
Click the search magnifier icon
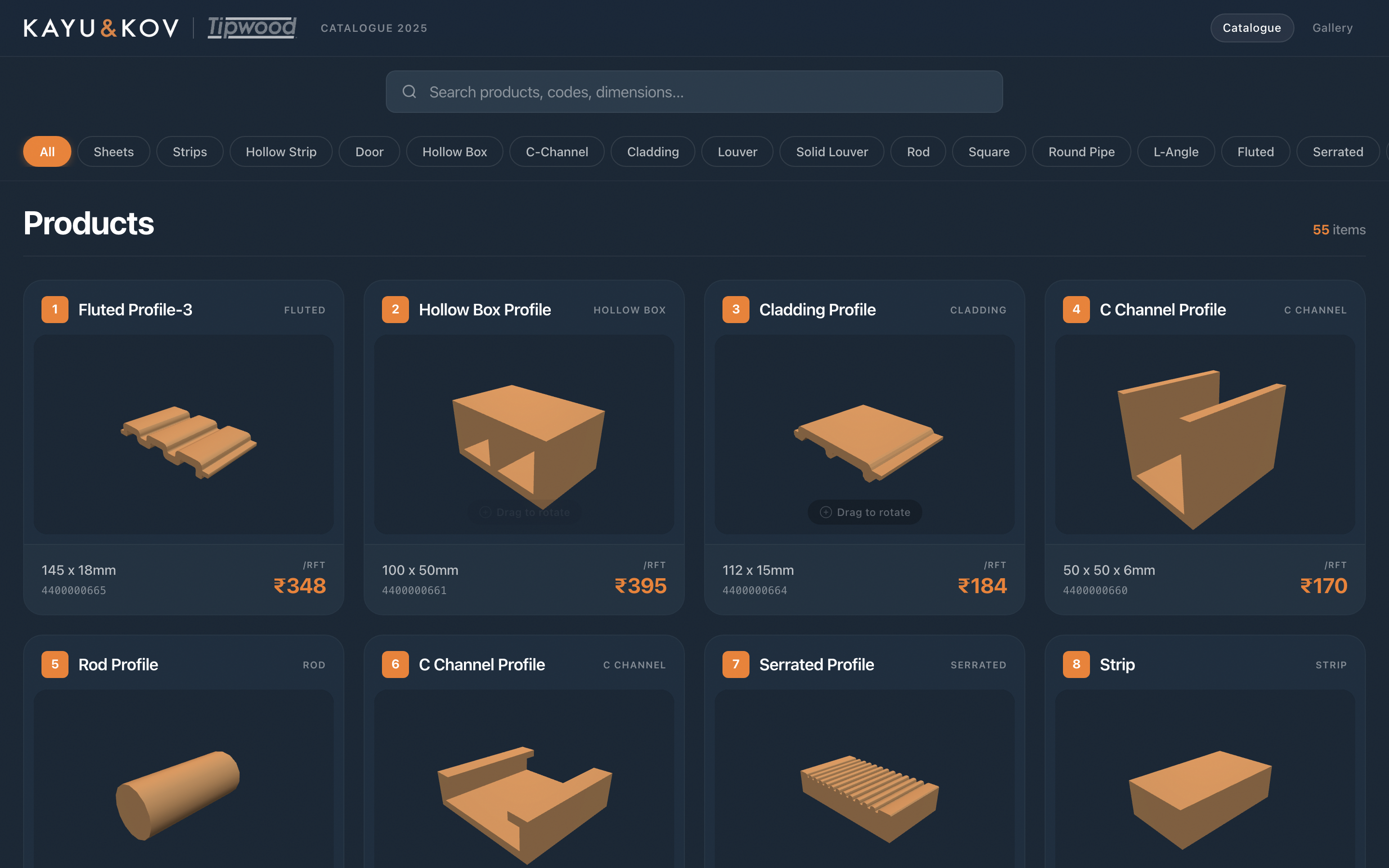click(x=409, y=92)
